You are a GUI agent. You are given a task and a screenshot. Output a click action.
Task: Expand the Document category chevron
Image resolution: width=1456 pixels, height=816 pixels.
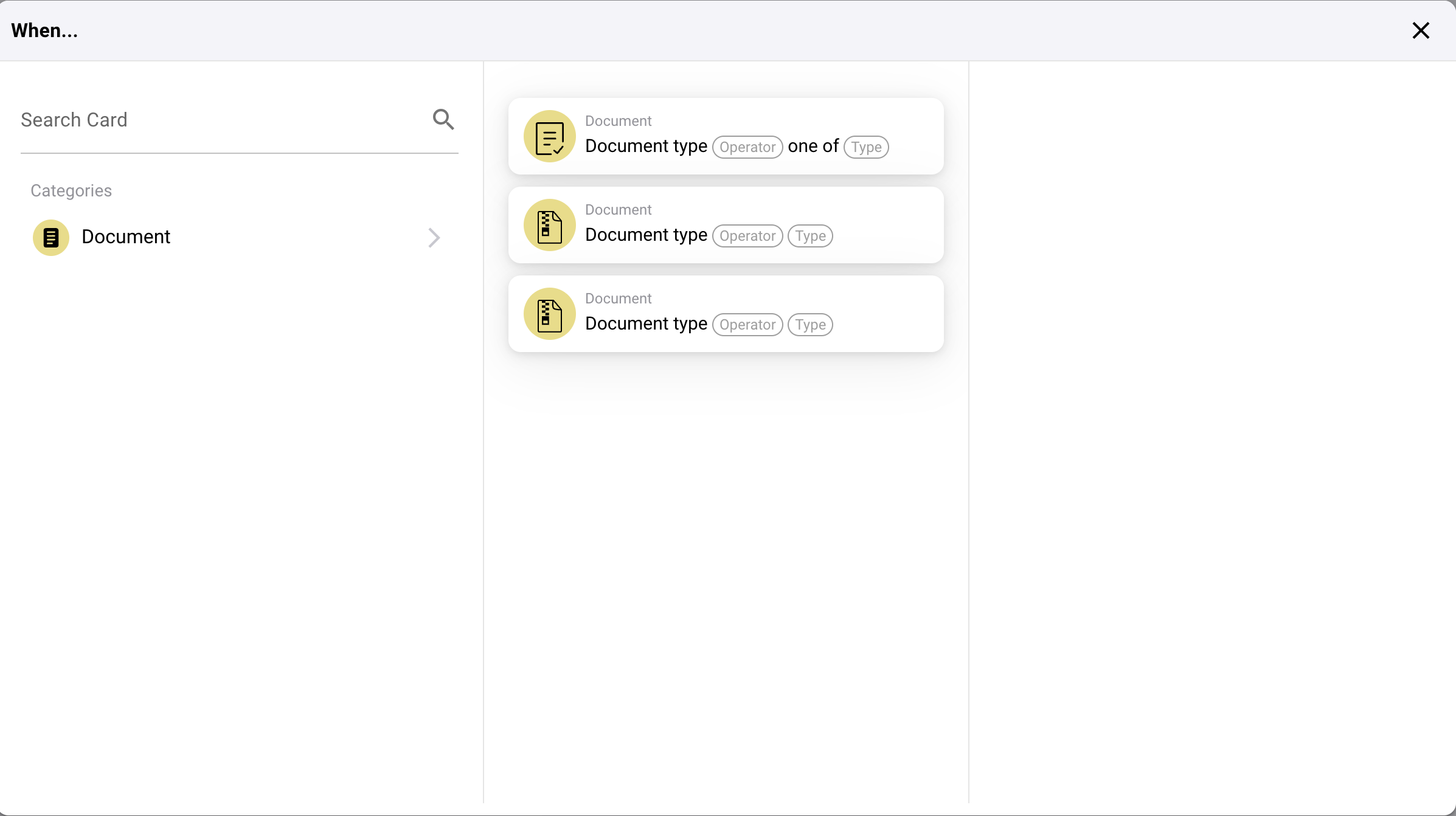(x=434, y=237)
